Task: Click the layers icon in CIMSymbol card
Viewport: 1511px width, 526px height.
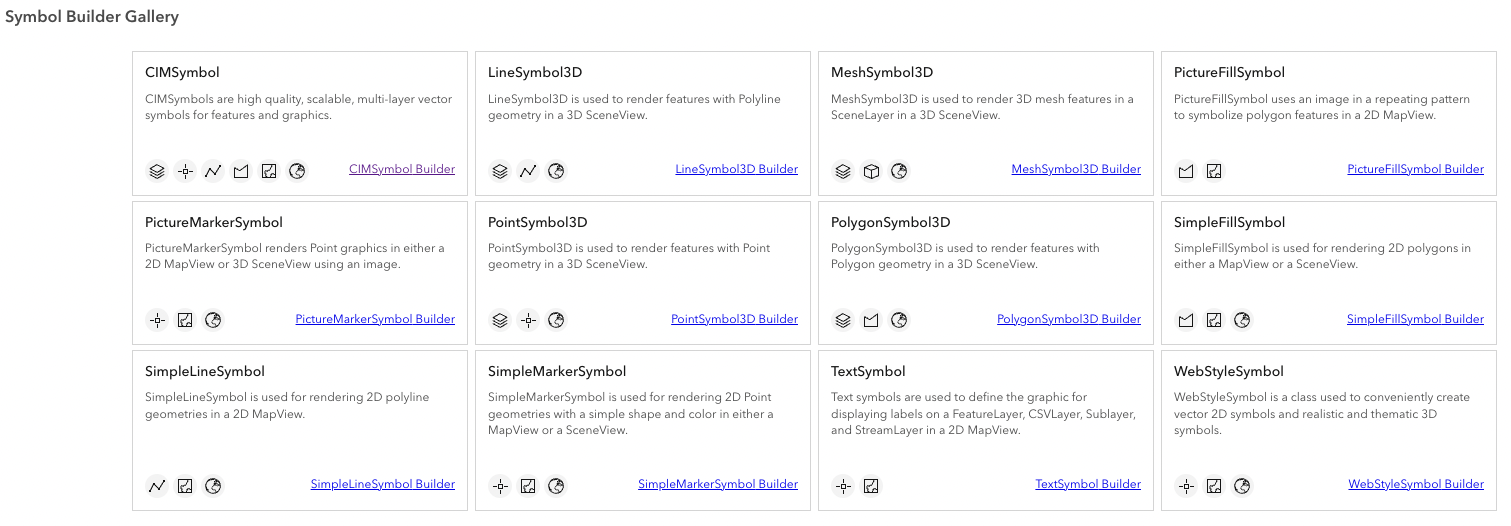Action: point(157,171)
